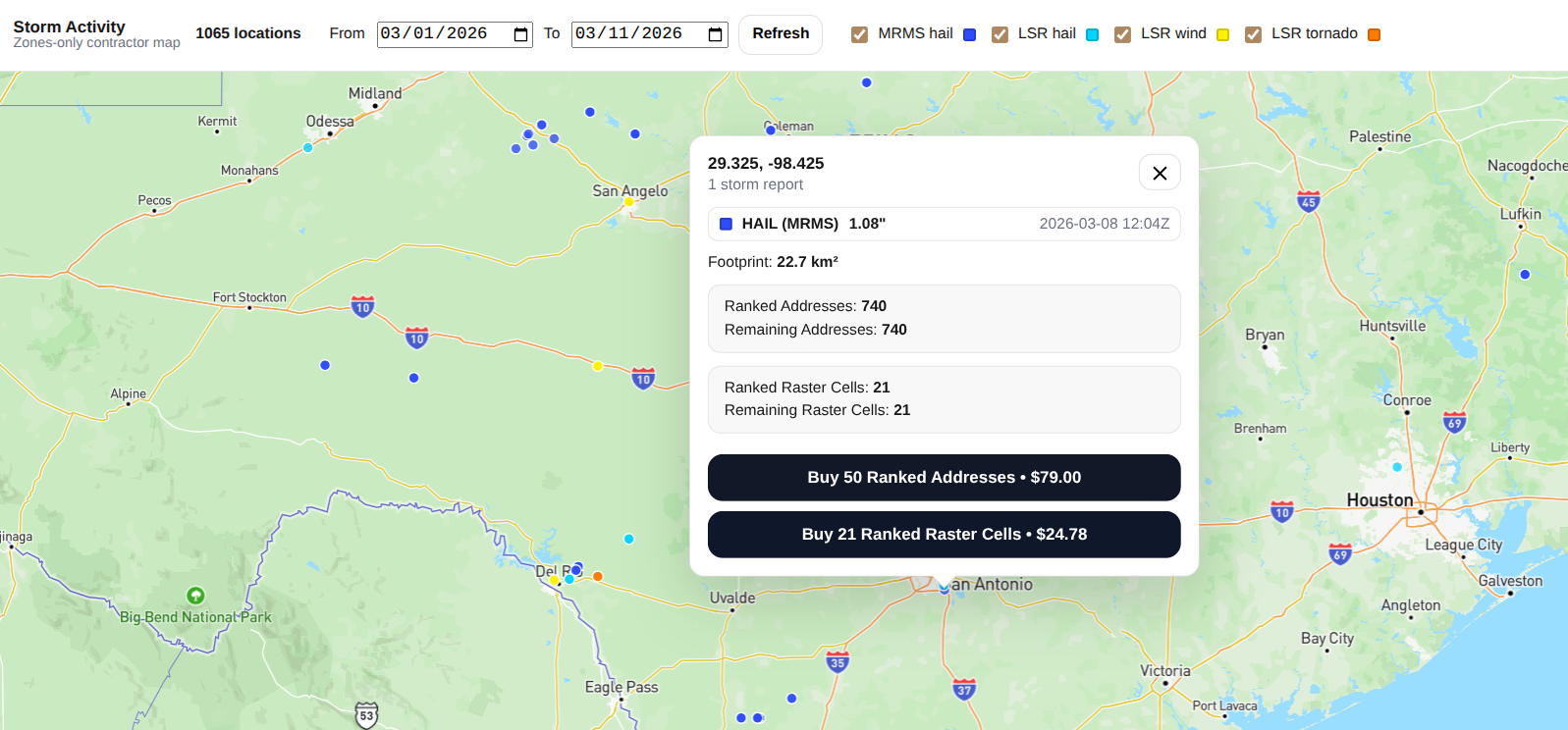Buy 50 Ranked Addresses for $79.00
Image resolution: width=1568 pixels, height=730 pixels.
click(x=944, y=478)
